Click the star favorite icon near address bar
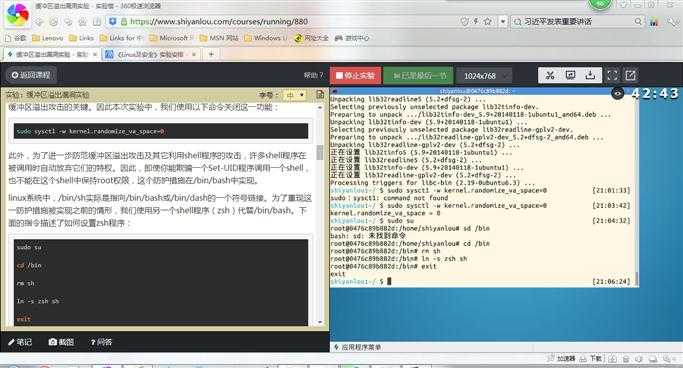Screen dimensions: 683x368 tap(487, 21)
